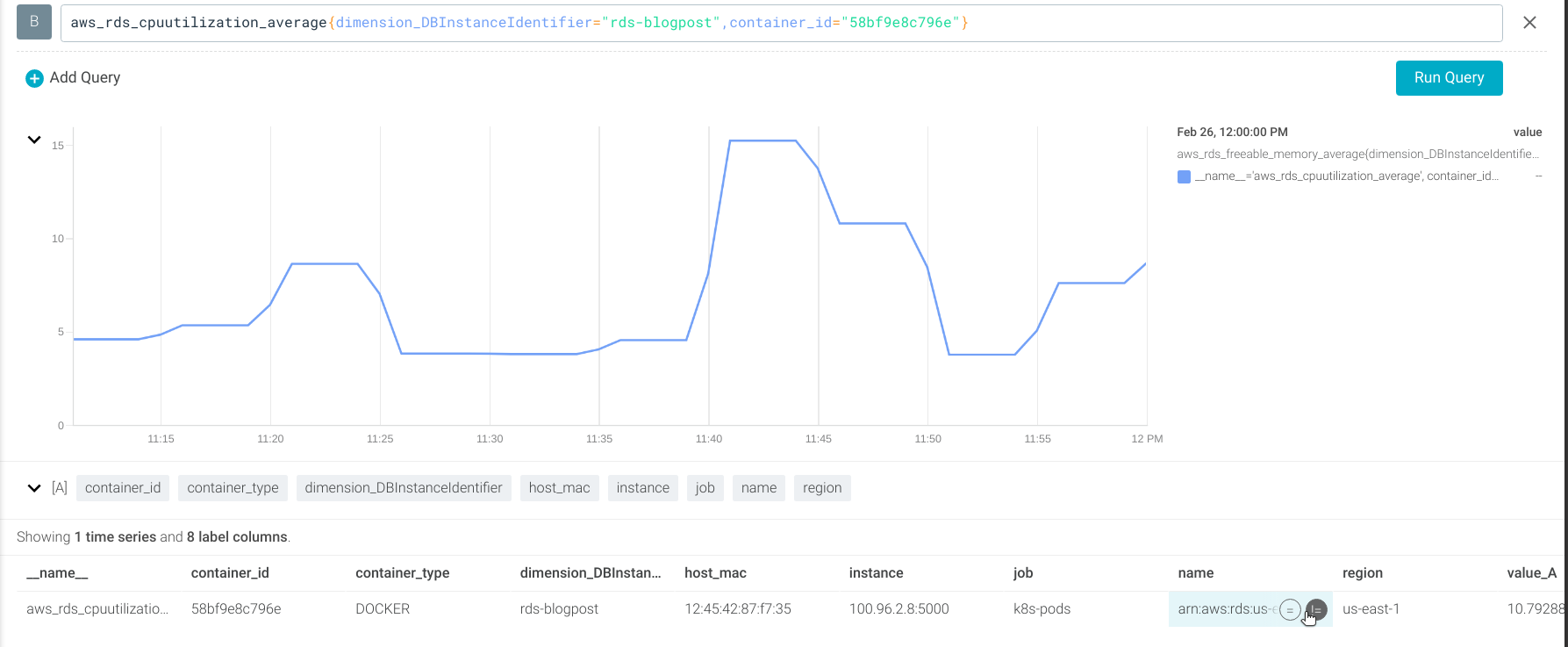Select the name label chip
Image resolution: width=1568 pixels, height=647 pixels.
click(x=759, y=488)
